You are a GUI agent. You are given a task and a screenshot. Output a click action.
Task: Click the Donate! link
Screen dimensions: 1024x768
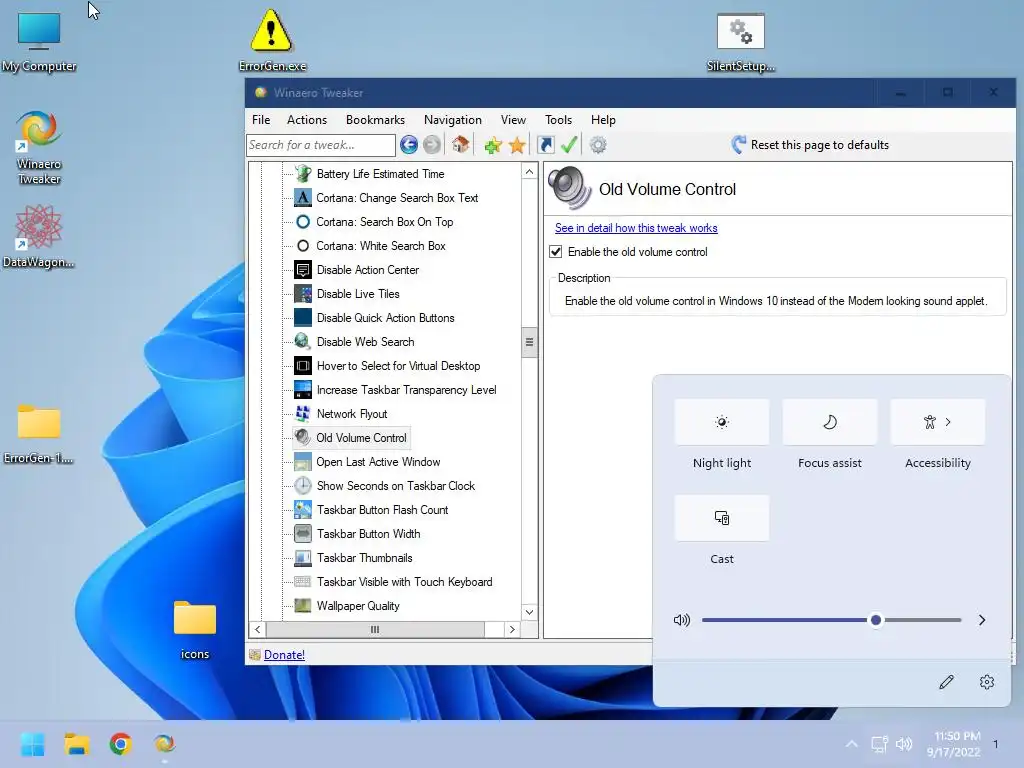pos(284,654)
